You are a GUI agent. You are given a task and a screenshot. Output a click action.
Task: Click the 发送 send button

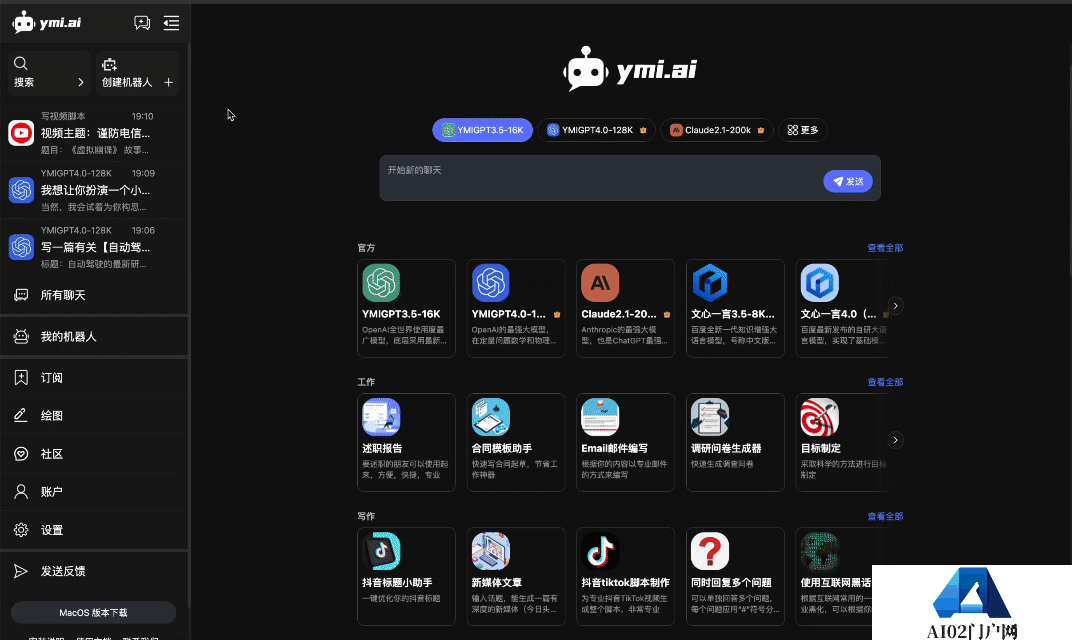[x=848, y=181]
